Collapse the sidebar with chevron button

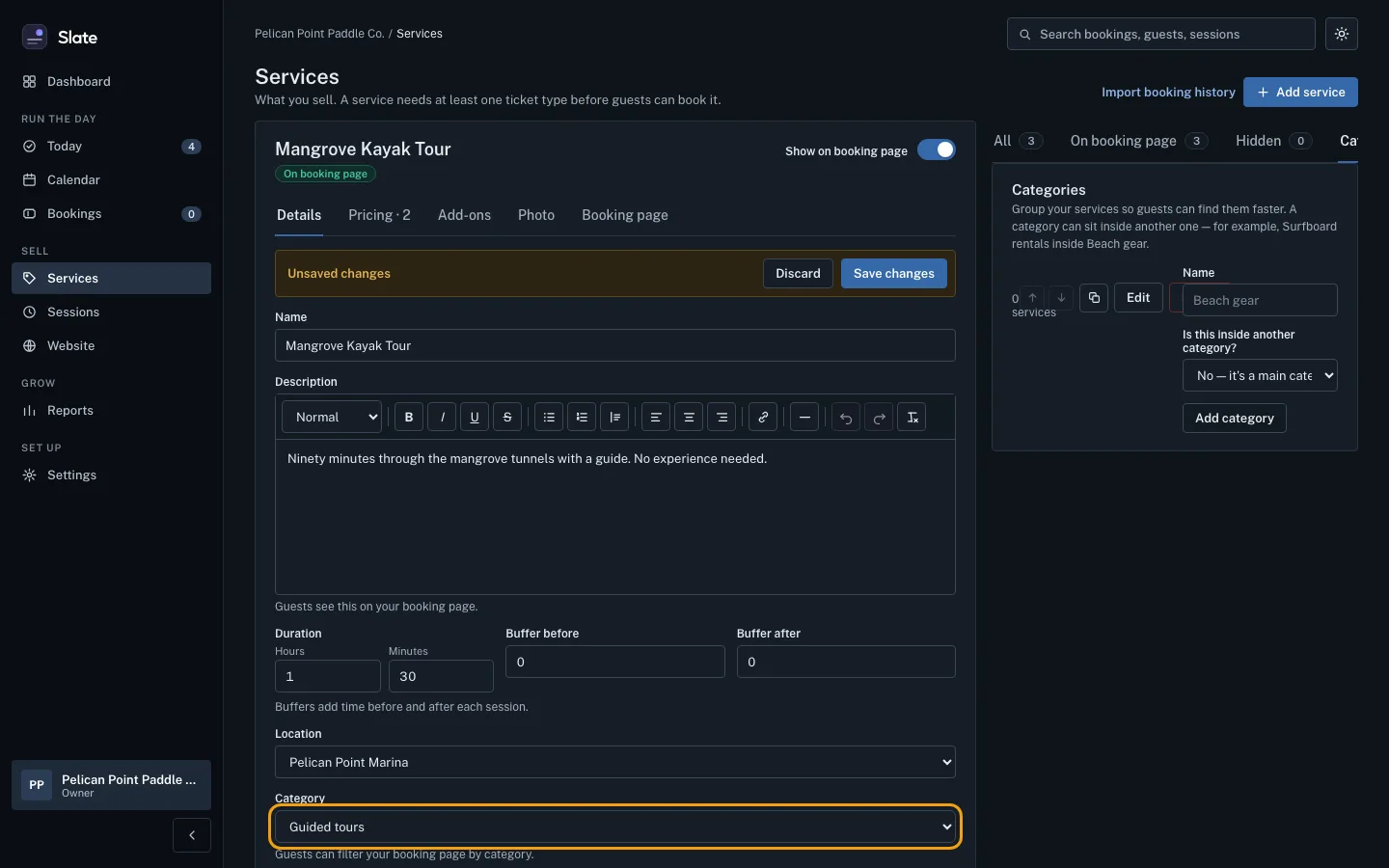pyautogui.click(x=192, y=835)
